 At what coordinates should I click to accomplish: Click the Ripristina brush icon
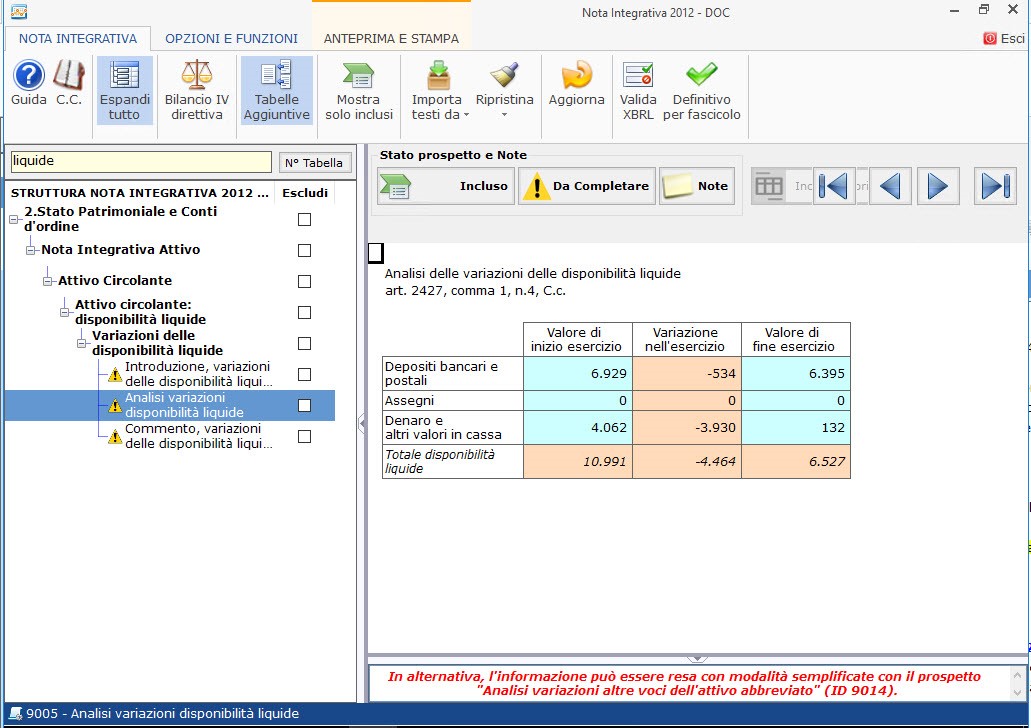click(504, 76)
